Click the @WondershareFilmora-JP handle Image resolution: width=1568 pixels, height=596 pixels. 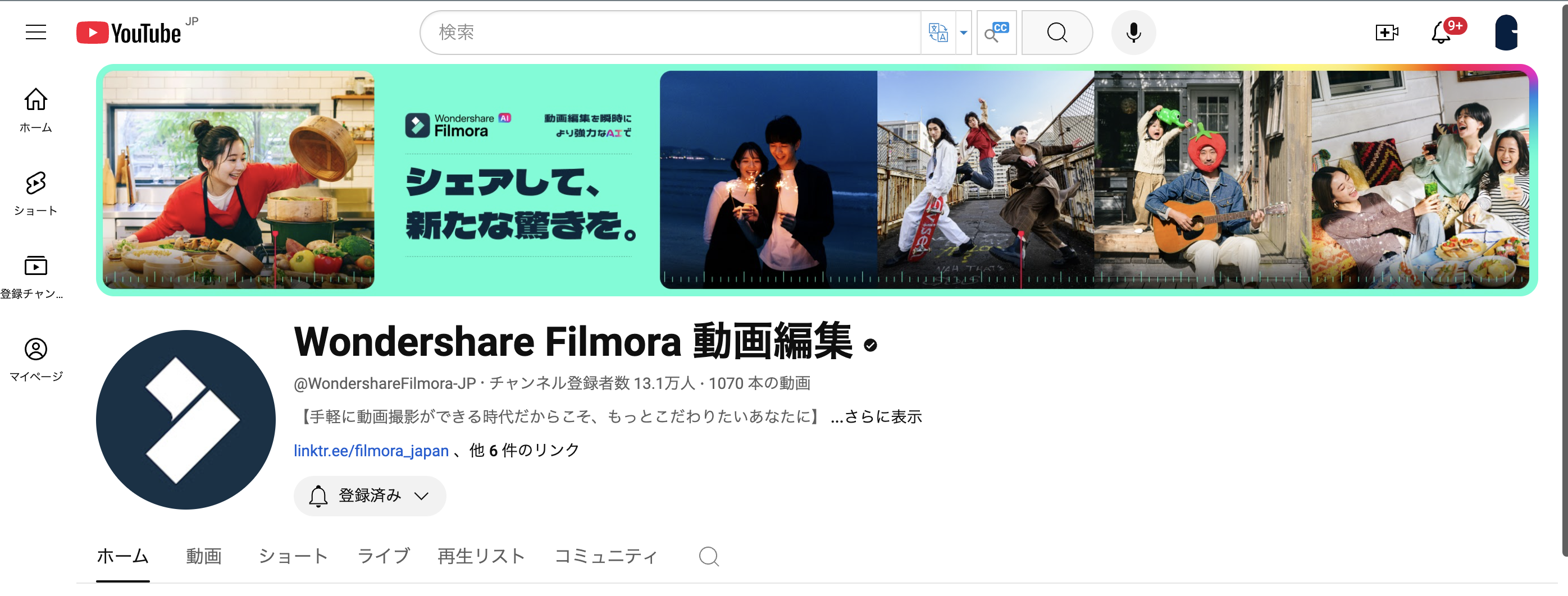[385, 384]
